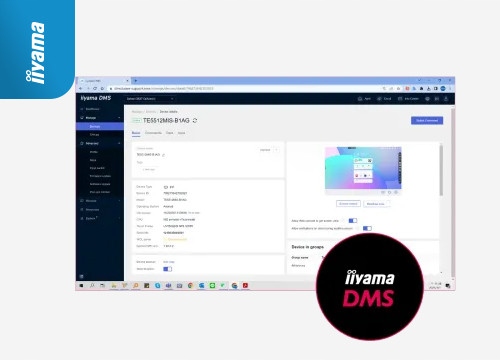Click the globe language icon in the header

click(427, 99)
